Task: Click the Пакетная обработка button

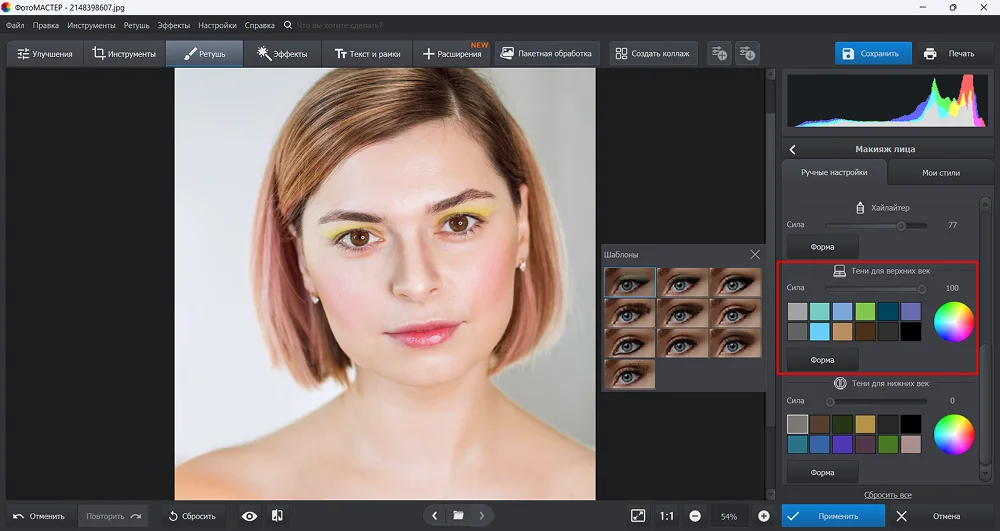Action: pyautogui.click(x=547, y=54)
